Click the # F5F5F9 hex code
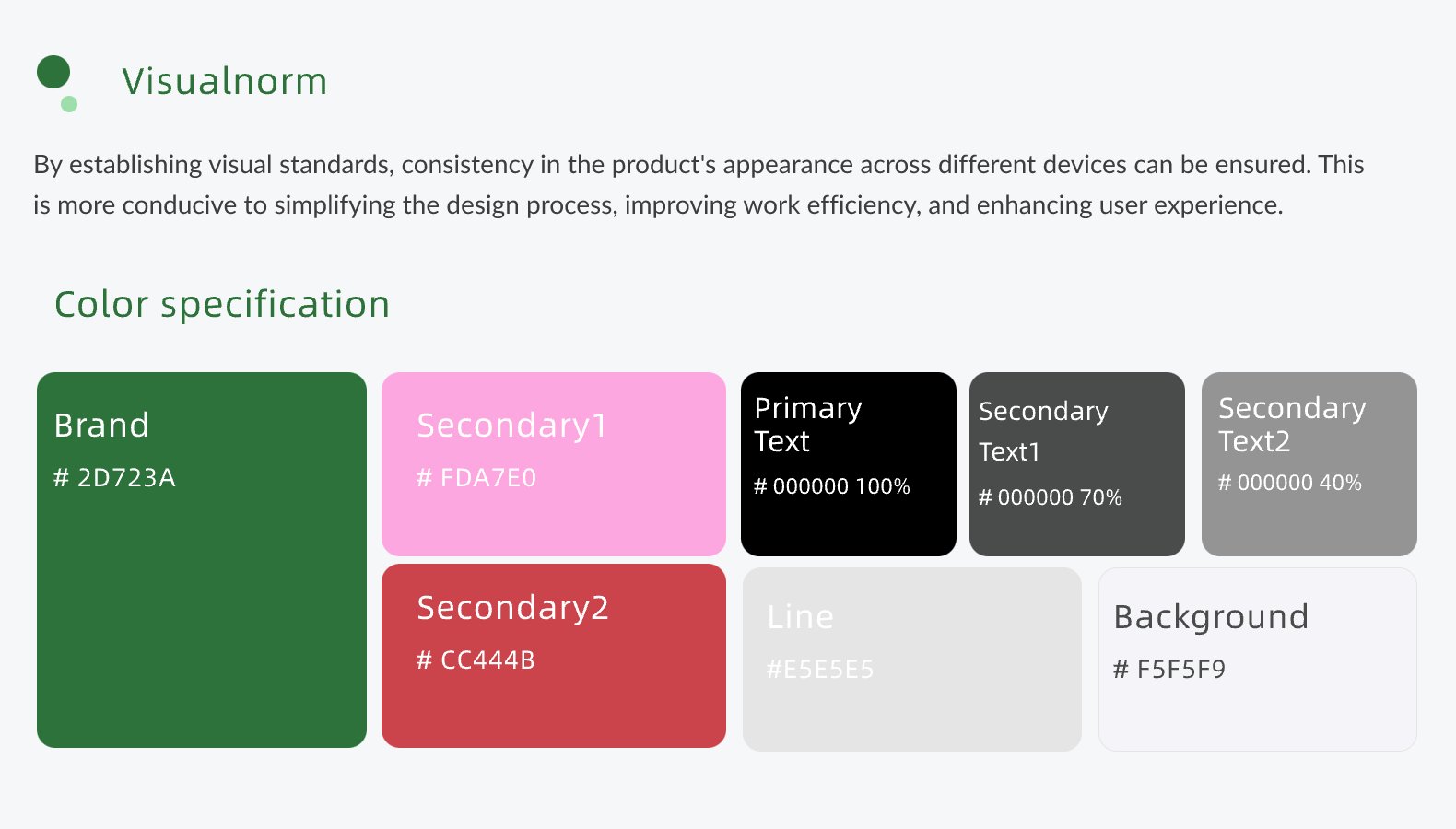 point(1168,669)
